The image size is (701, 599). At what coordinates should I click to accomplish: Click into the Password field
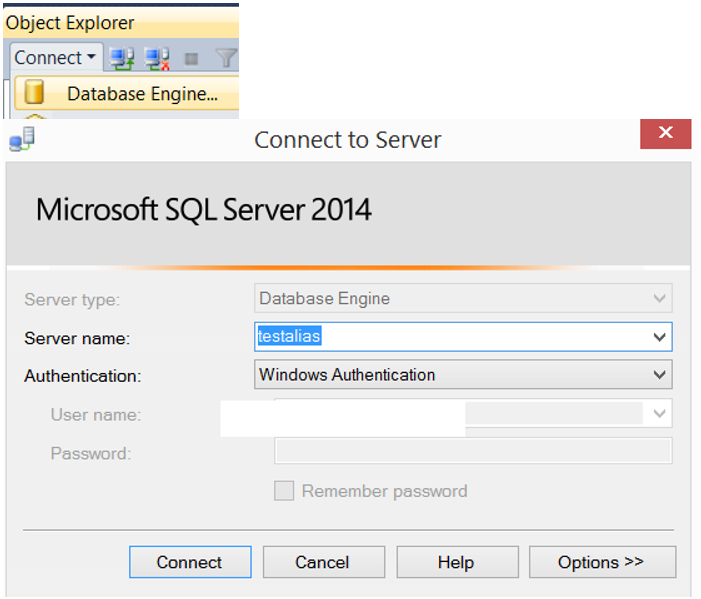coord(473,451)
